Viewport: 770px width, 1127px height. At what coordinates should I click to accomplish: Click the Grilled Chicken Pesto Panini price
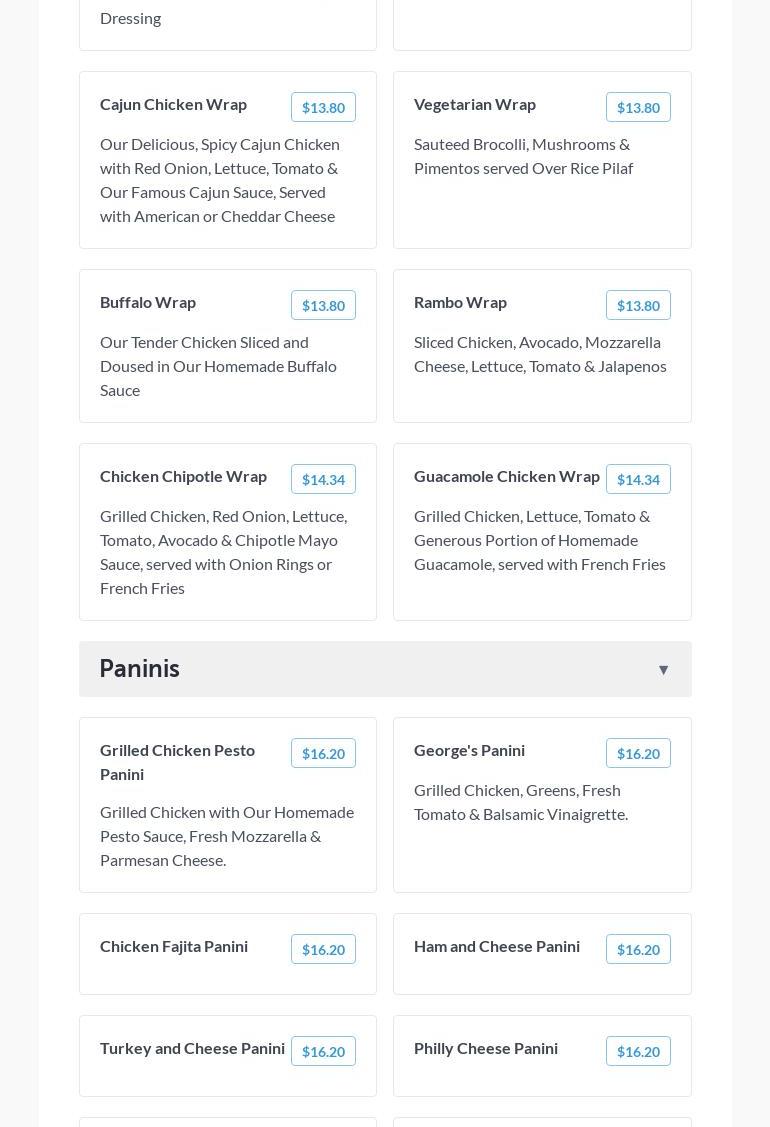(x=323, y=754)
